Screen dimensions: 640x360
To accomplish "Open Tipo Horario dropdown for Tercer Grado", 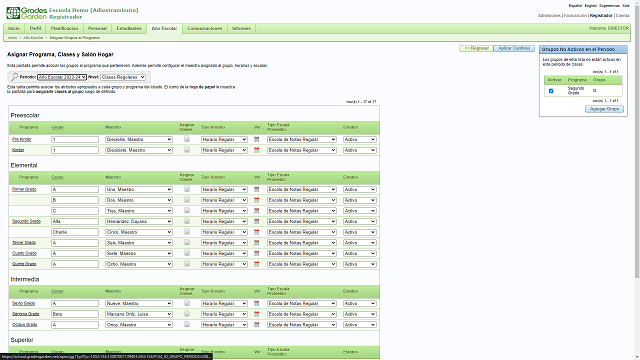I will [x=224, y=242].
